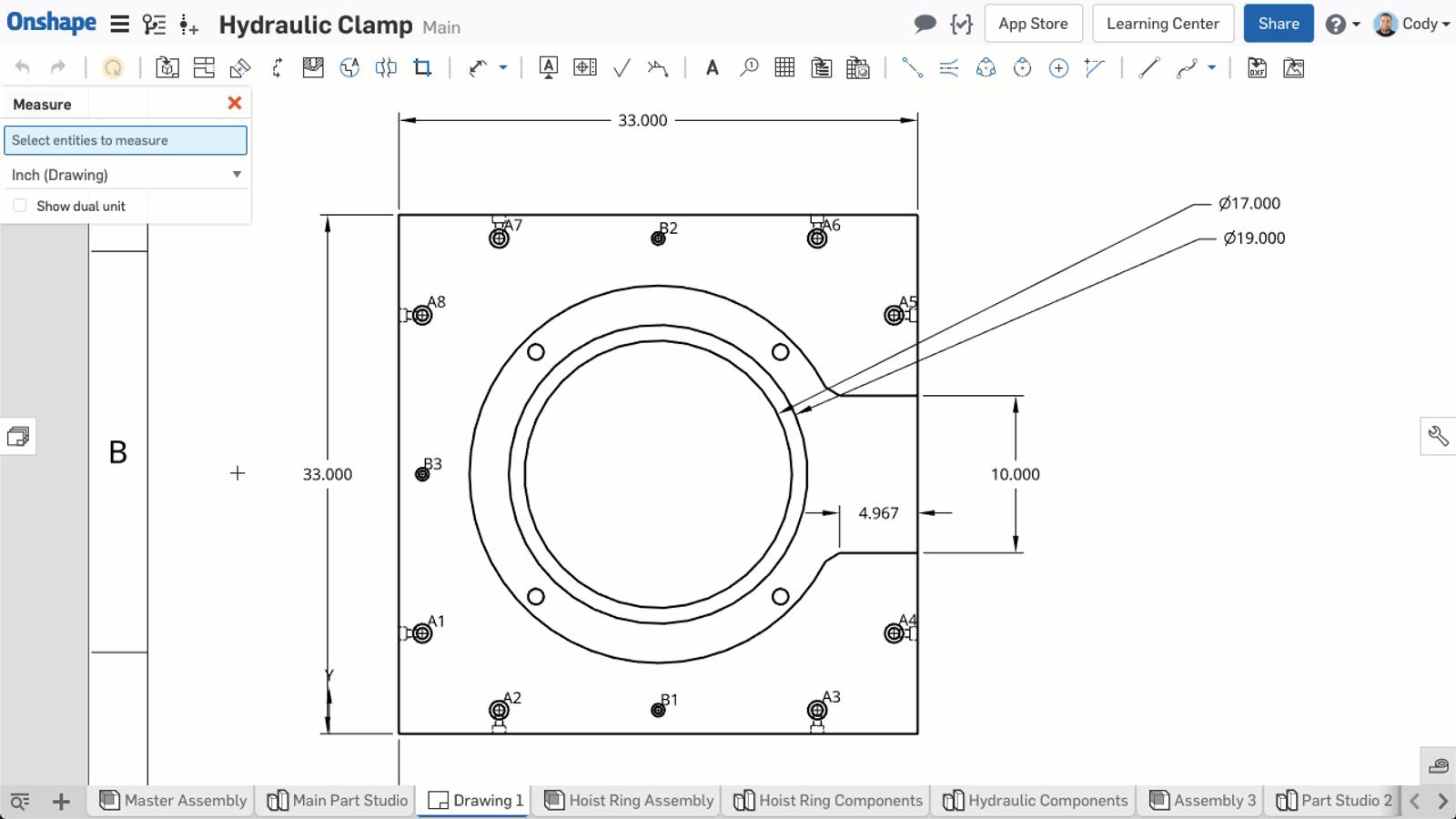Click the Share button
Screen dimensions: 1456x819
[1278, 24]
